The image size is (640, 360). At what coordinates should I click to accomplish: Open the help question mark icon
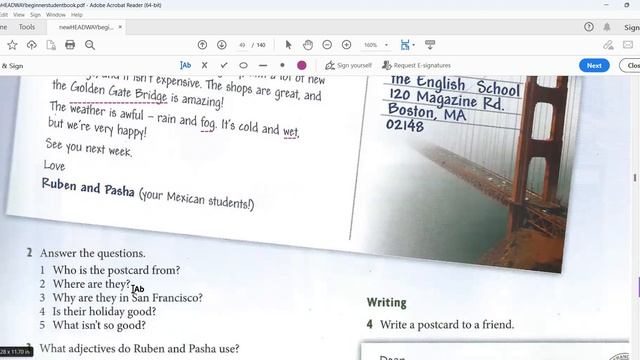point(589,27)
